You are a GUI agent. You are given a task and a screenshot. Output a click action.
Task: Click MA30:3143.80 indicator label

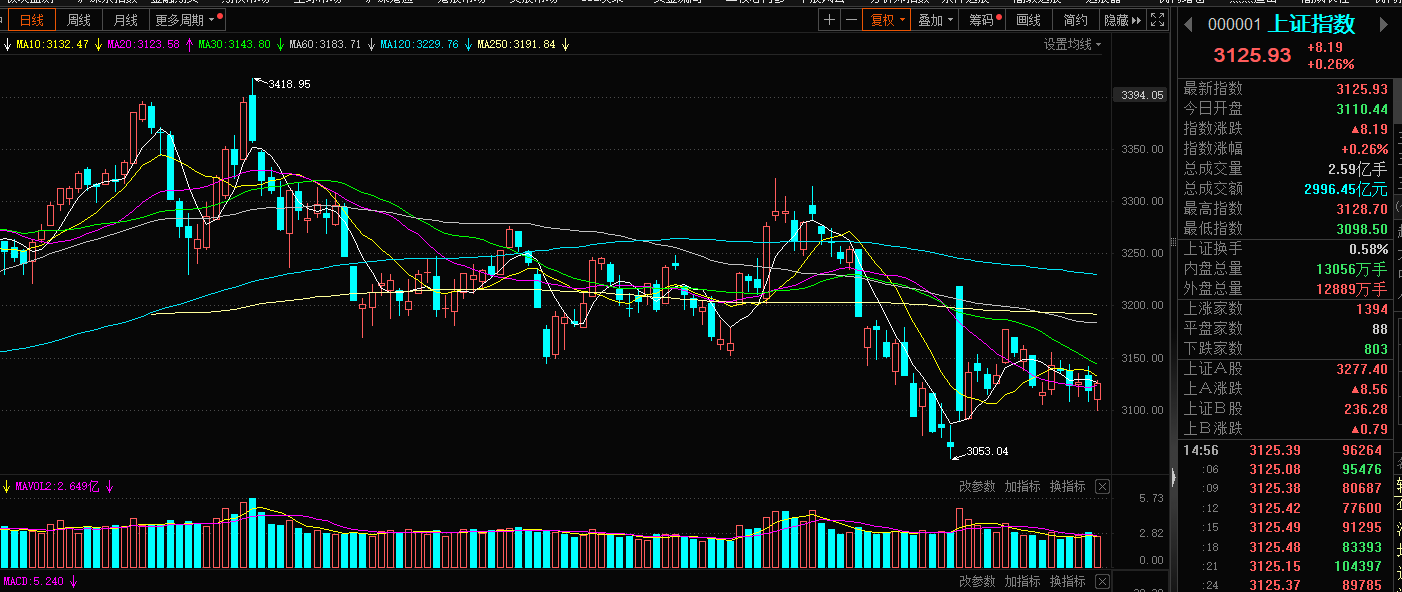click(x=234, y=44)
